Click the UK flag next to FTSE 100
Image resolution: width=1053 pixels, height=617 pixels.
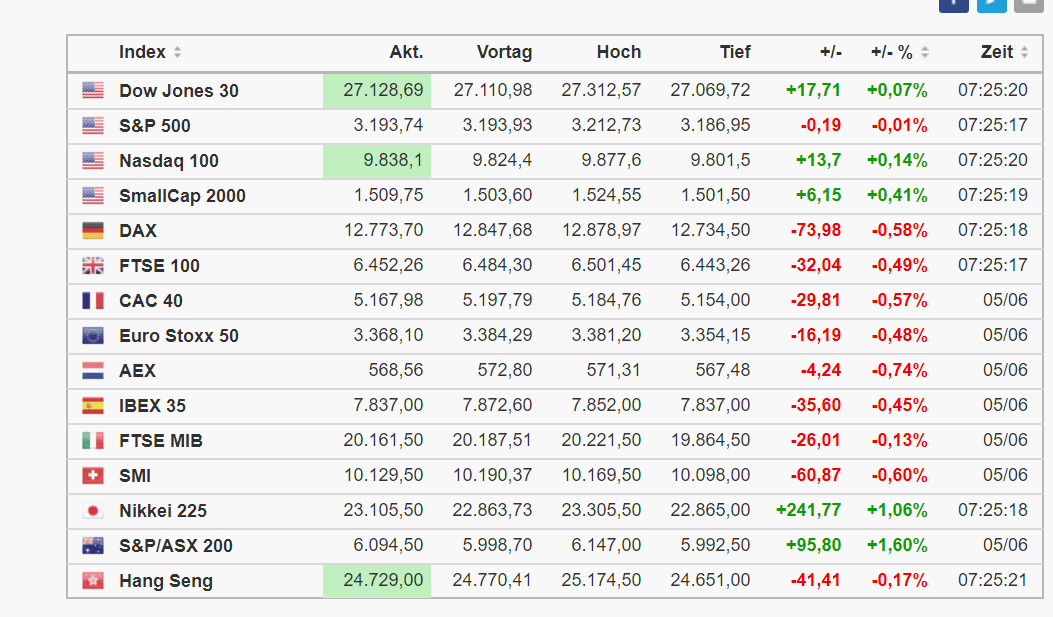click(x=93, y=266)
